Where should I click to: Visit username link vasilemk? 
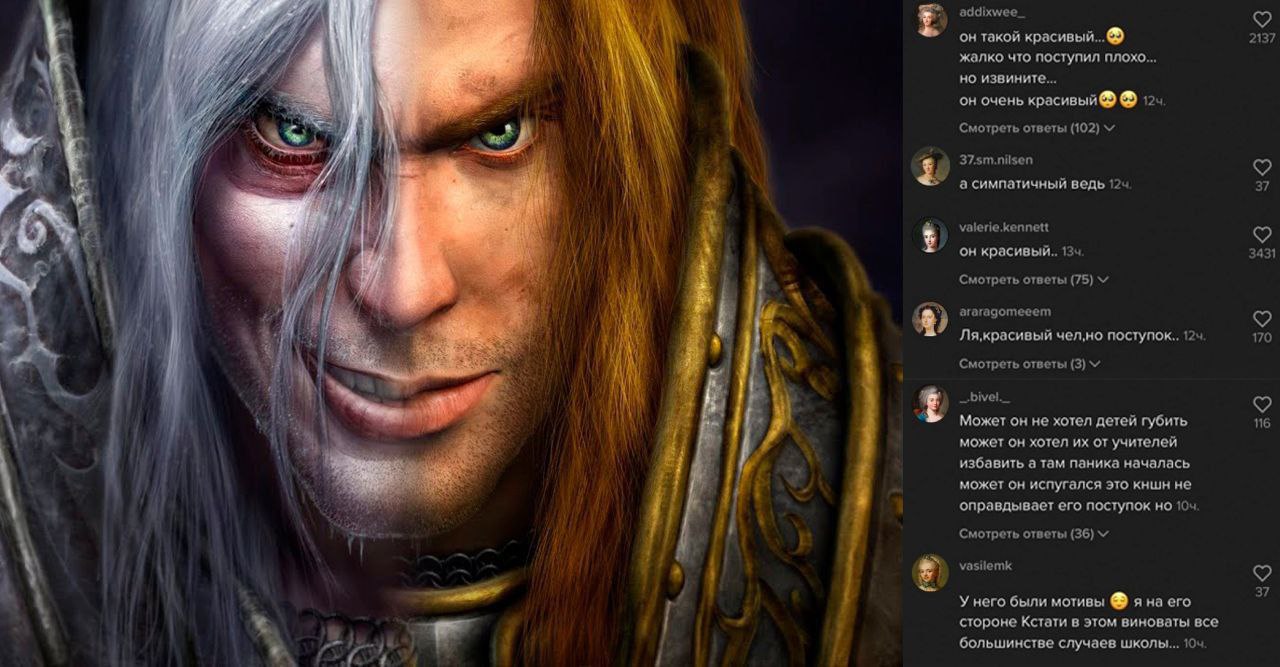[x=986, y=566]
